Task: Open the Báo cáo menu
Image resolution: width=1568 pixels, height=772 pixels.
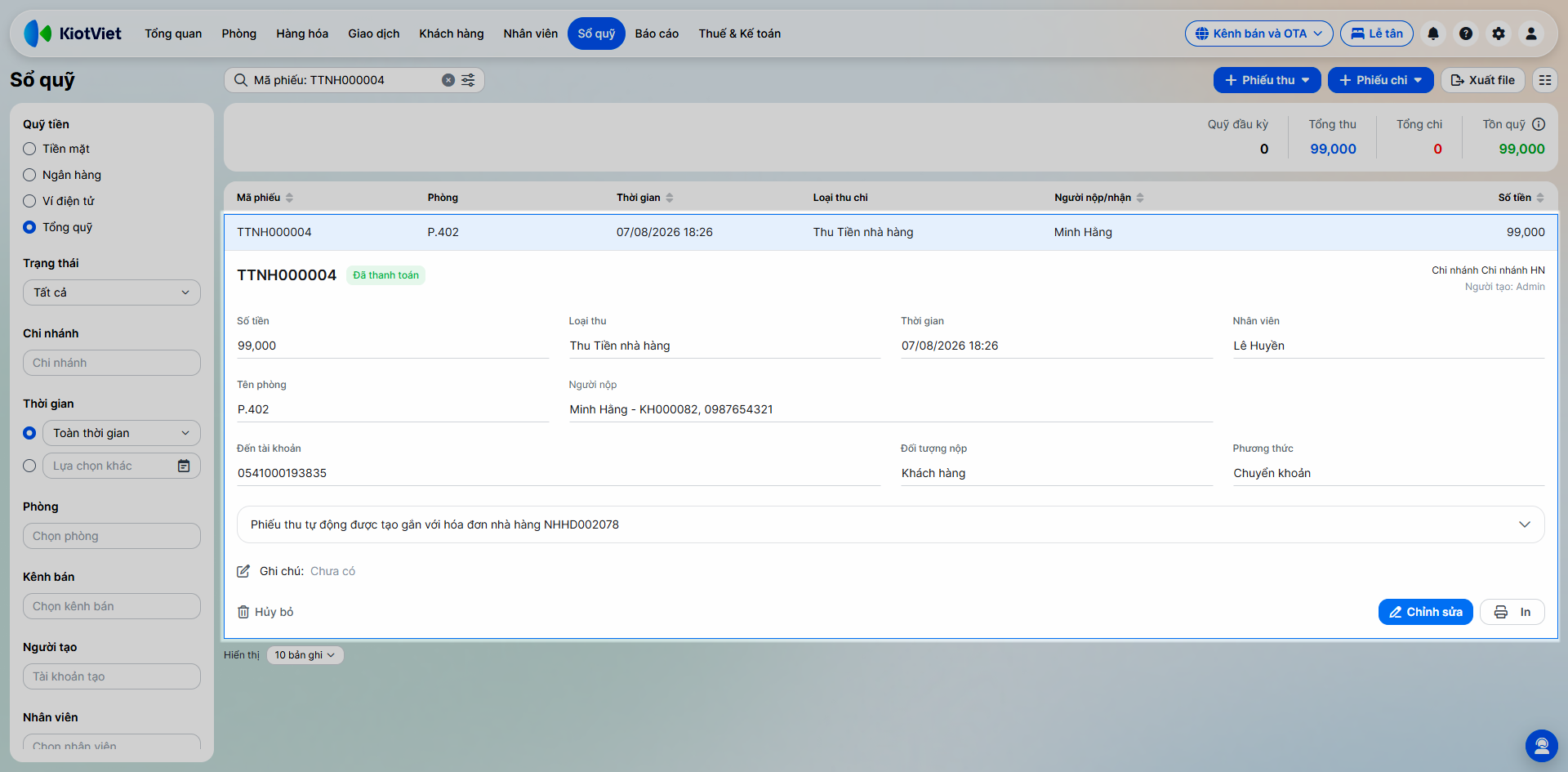Action: point(657,33)
